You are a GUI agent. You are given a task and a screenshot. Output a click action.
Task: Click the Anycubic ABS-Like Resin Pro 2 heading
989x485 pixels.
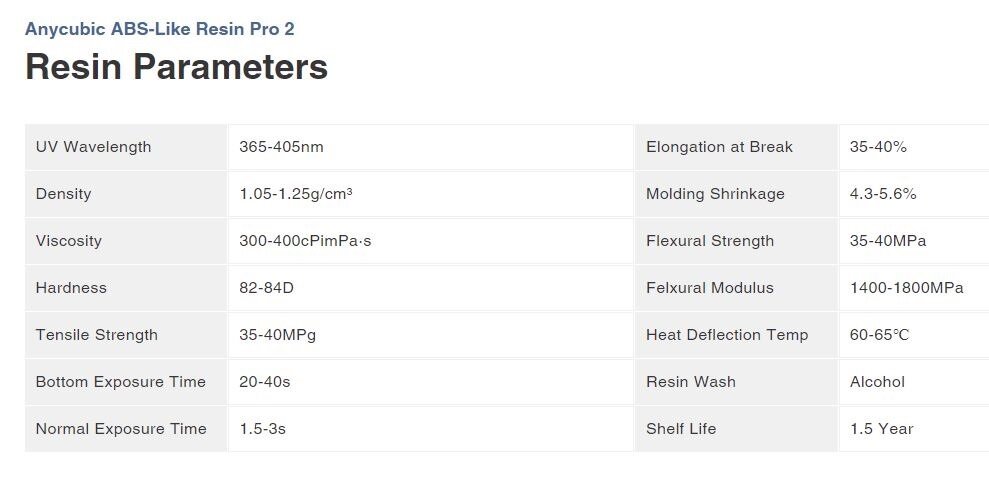[160, 29]
